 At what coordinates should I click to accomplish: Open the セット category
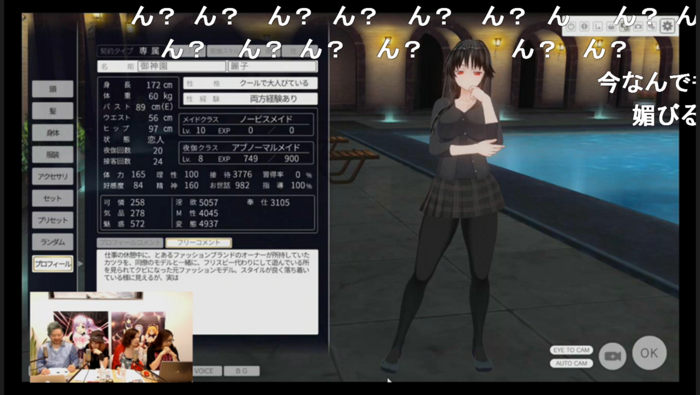pos(53,198)
